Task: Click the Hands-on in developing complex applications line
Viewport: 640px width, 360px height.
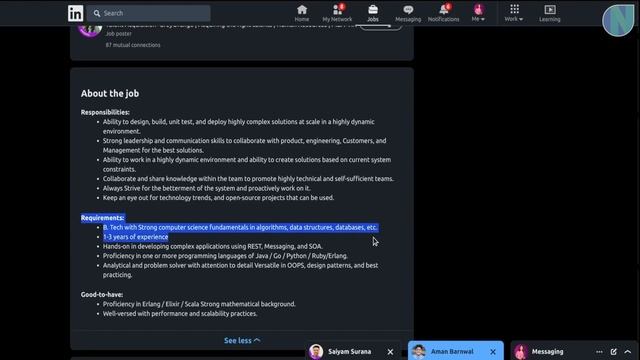Action: 213,247
